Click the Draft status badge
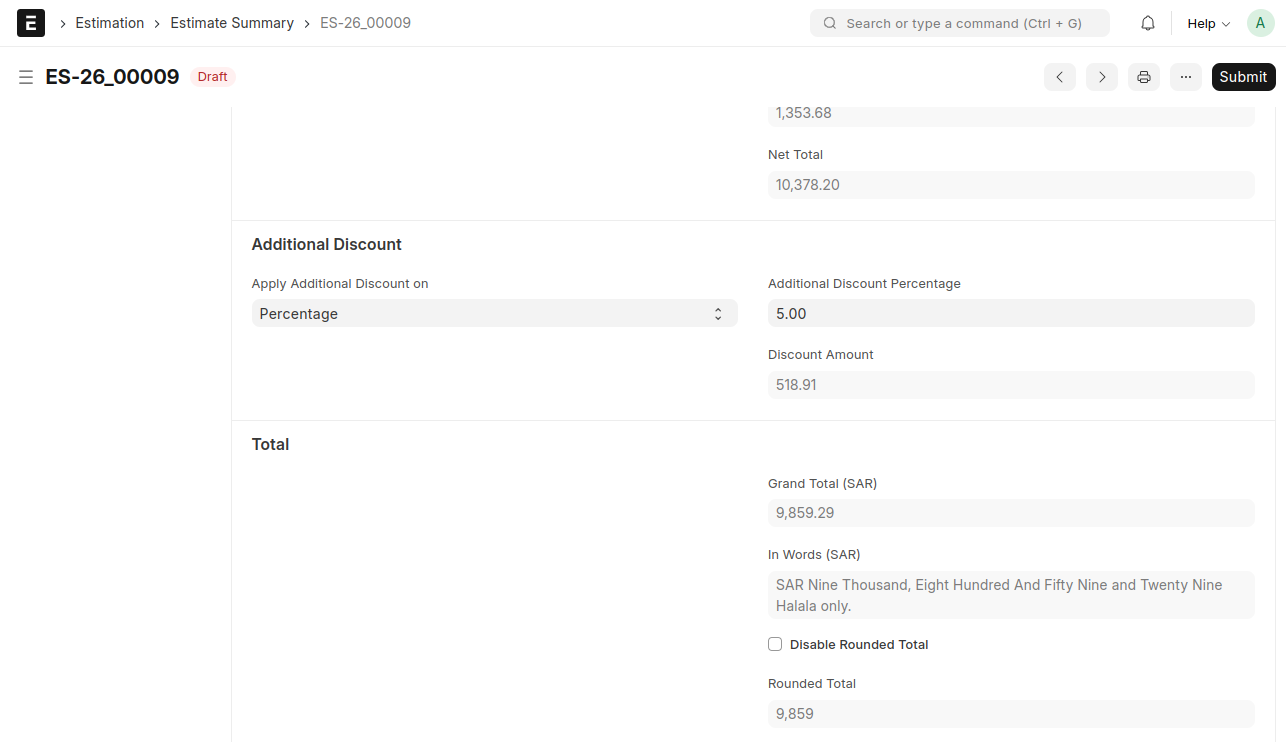The width and height of the screenshot is (1286, 742). coord(212,77)
